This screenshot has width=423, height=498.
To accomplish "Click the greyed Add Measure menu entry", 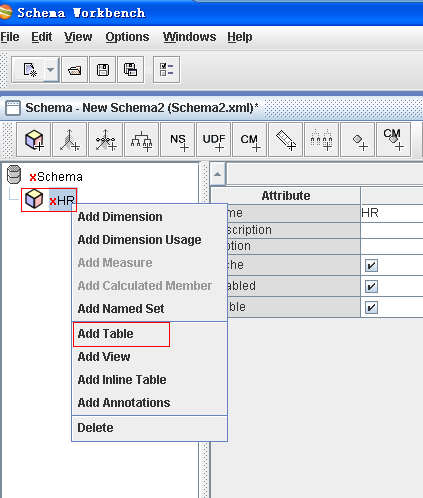I will [x=149, y=263].
